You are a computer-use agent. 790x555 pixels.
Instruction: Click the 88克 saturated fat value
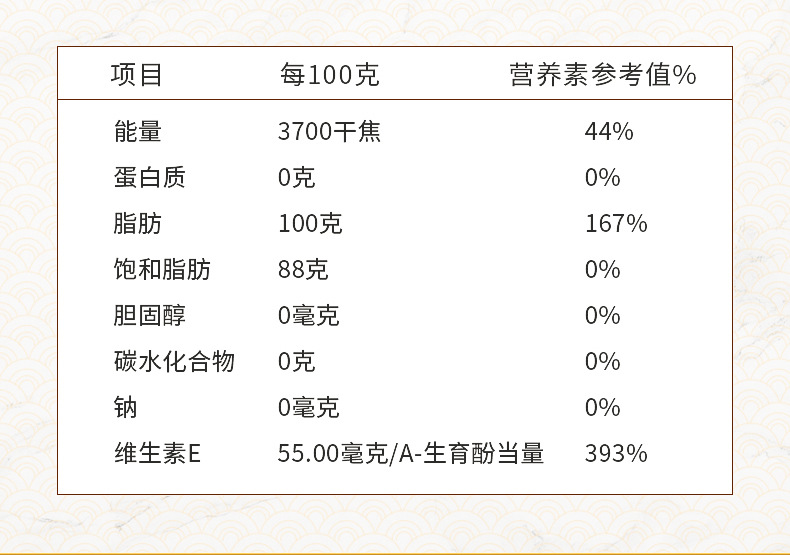tap(303, 269)
